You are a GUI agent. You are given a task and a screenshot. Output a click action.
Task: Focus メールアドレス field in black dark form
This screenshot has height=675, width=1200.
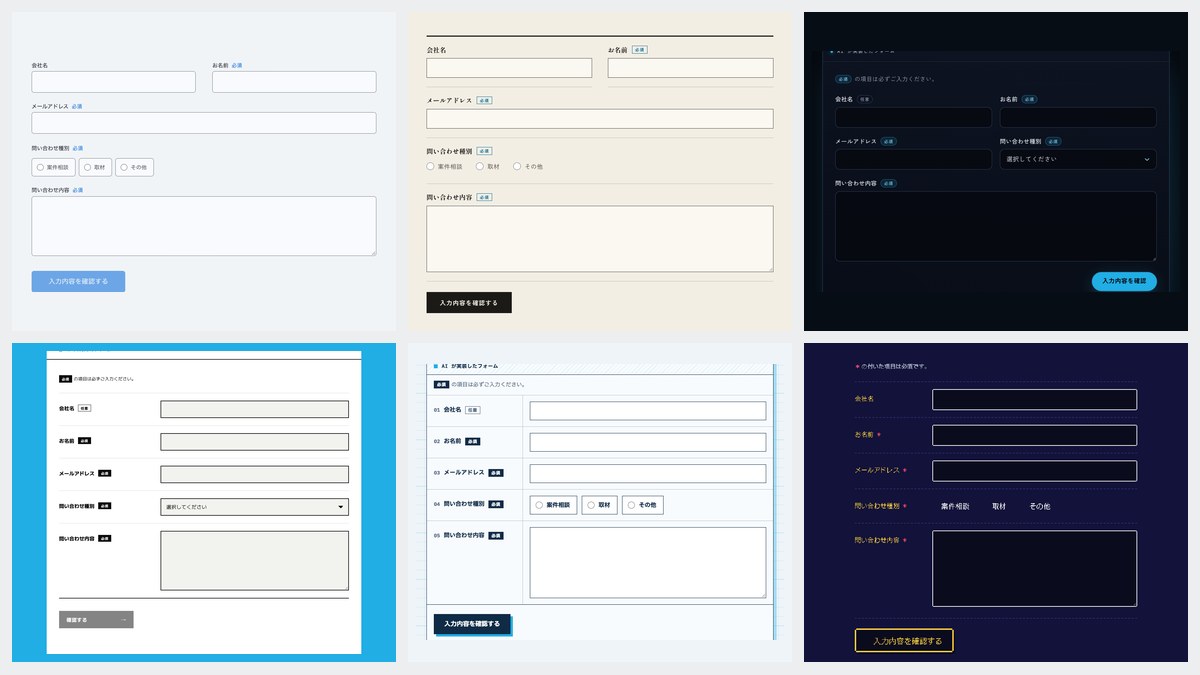913,159
